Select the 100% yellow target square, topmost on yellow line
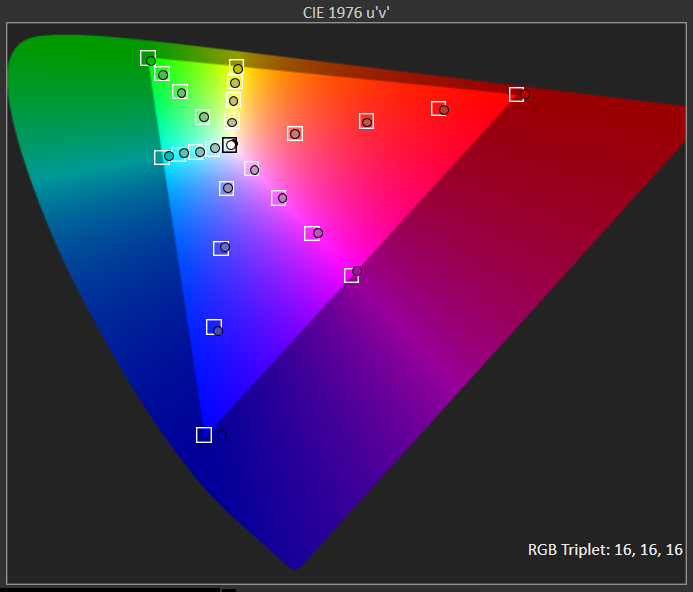 click(236, 67)
